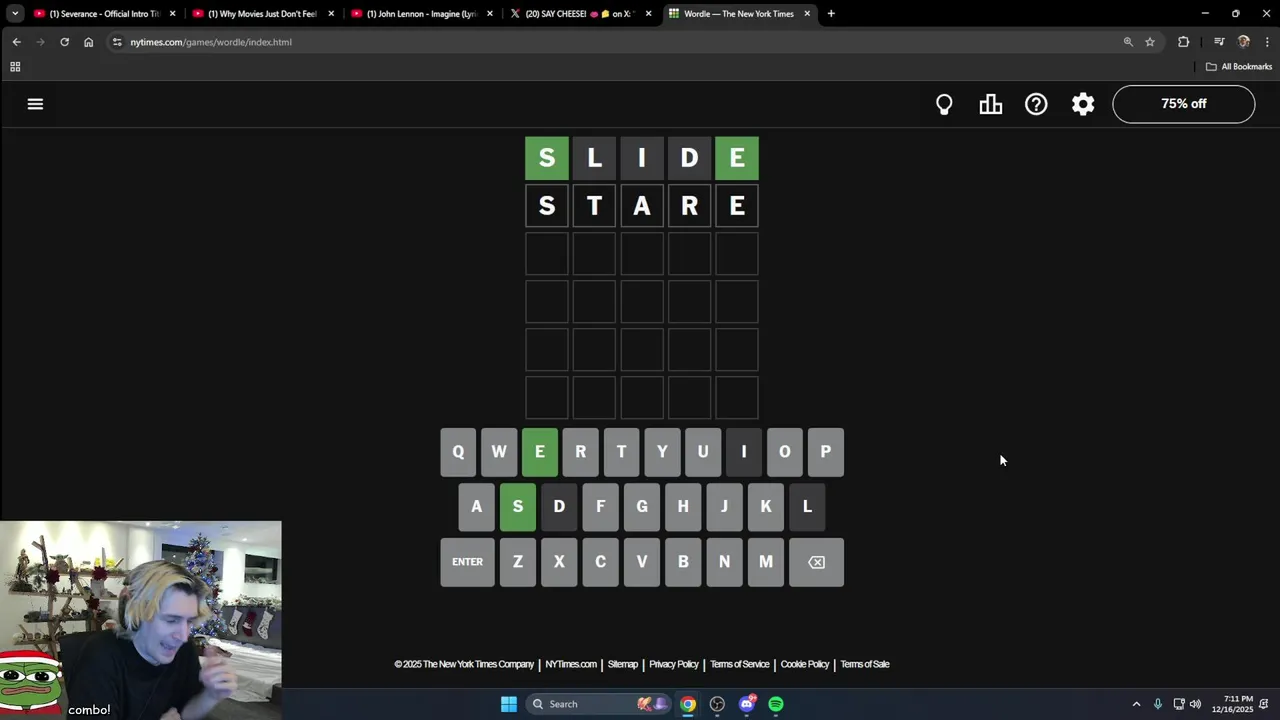Screen dimensions: 1280x720
Task: Open the Wordle hamburger menu
Action: (x=35, y=104)
